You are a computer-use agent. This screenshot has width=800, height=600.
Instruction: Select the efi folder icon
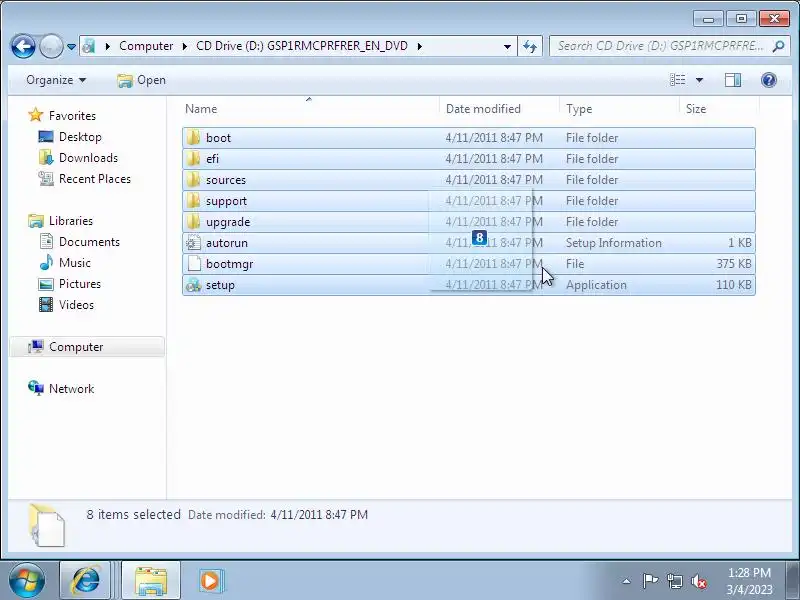pos(193,159)
